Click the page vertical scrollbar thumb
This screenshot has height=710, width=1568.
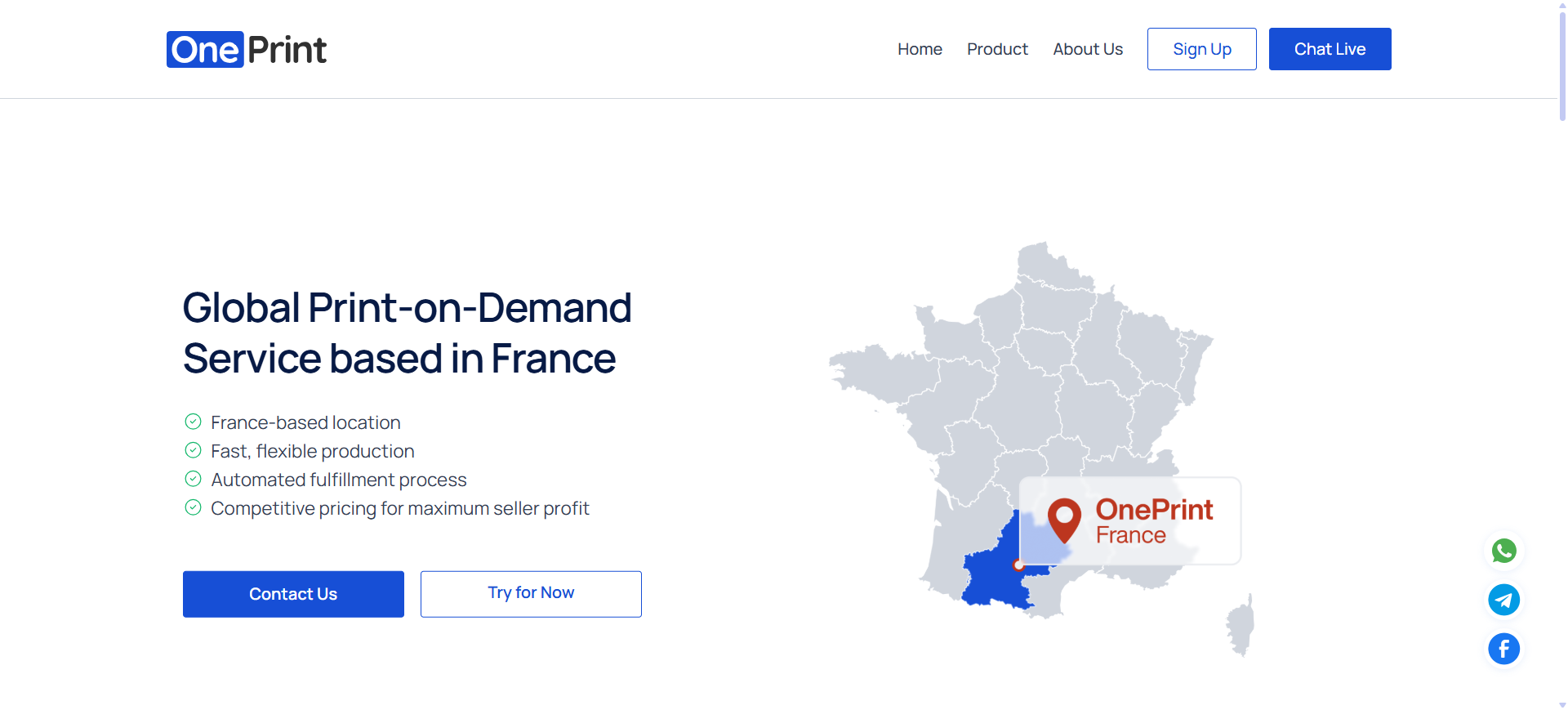click(x=1562, y=65)
